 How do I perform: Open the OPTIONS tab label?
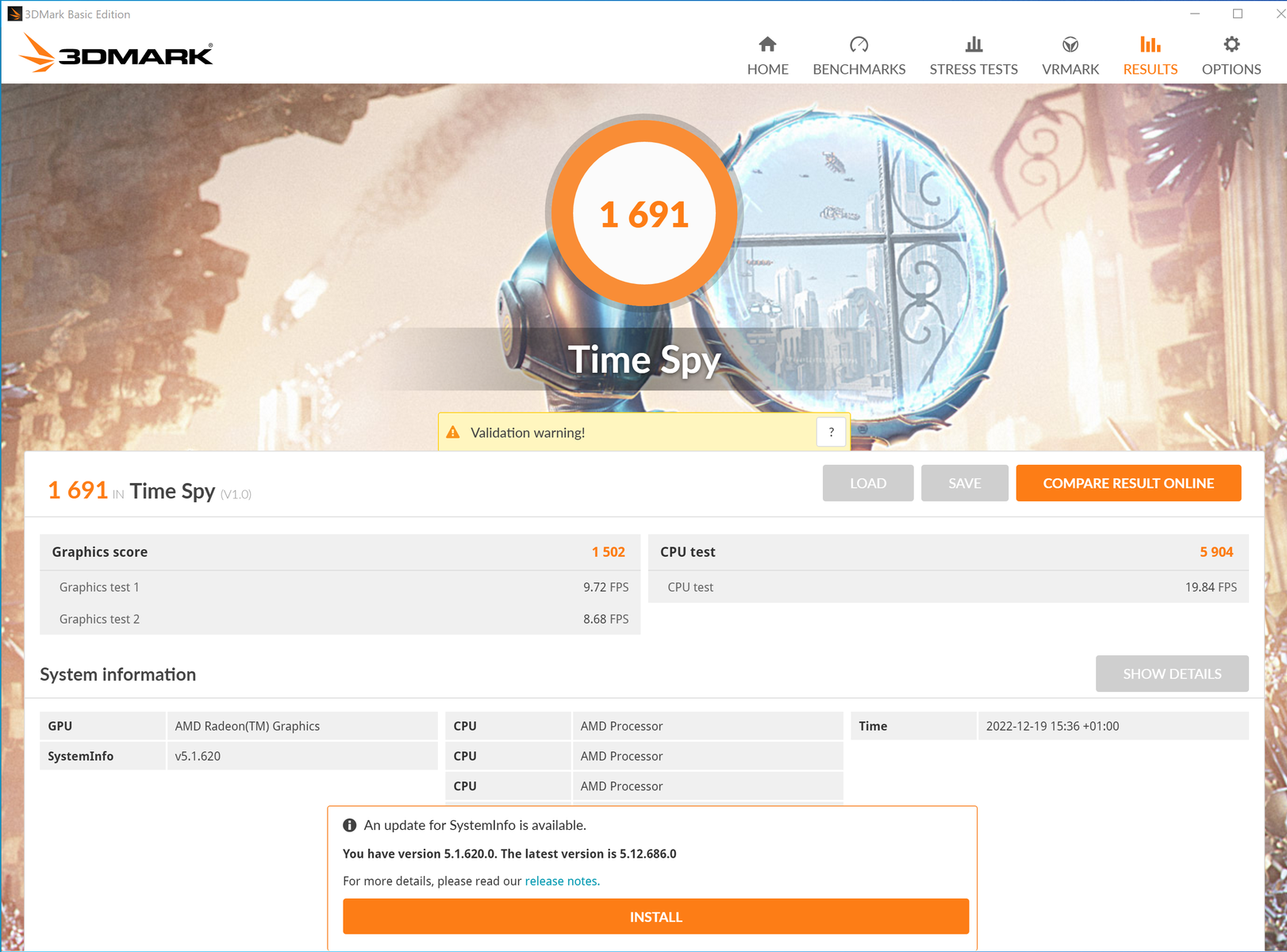tap(1231, 70)
